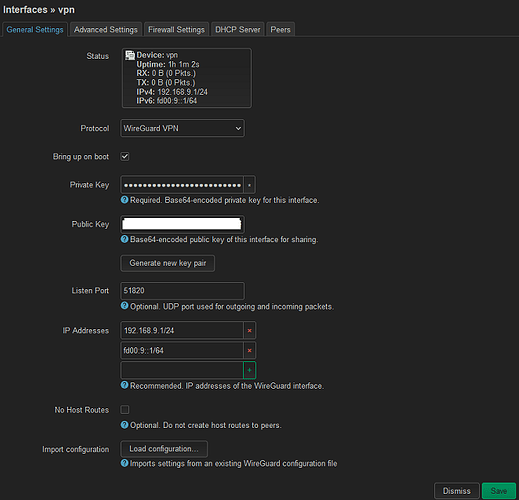Open the DHCP Server tab
The height and width of the screenshot is (500, 519).
coord(238,30)
